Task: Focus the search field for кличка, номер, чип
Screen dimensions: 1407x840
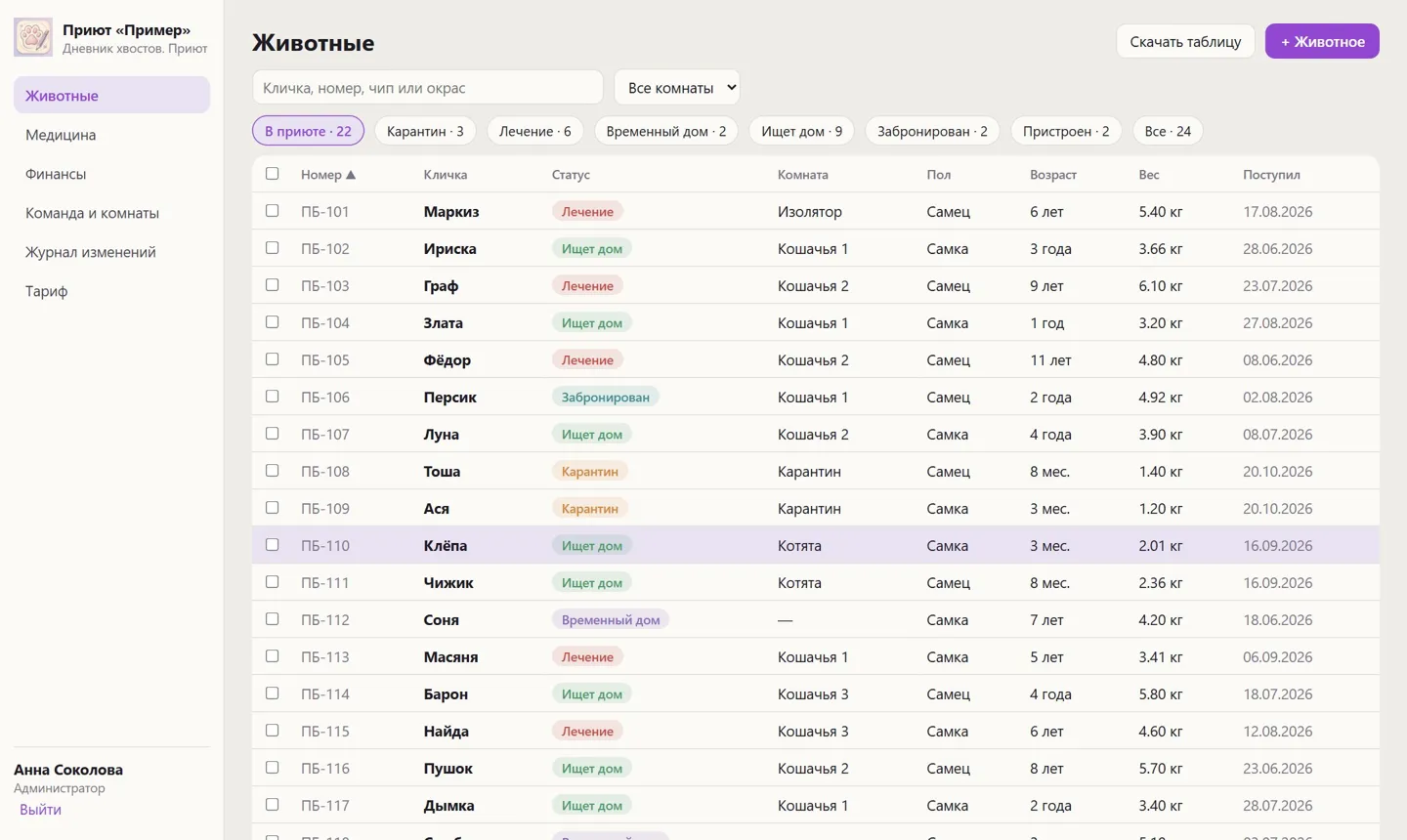Action: [x=428, y=87]
